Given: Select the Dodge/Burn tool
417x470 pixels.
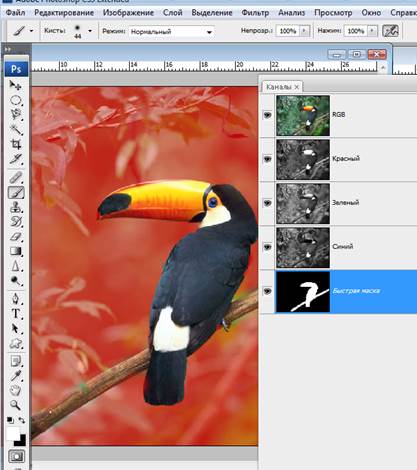Looking at the screenshot, I should [x=15, y=281].
